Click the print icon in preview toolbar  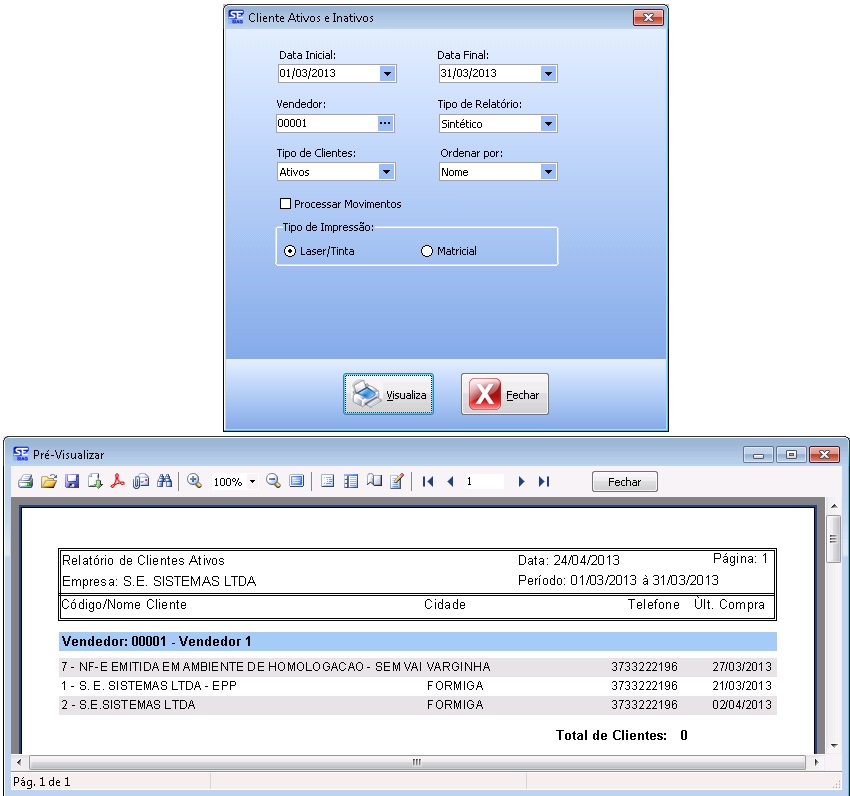click(x=25, y=482)
